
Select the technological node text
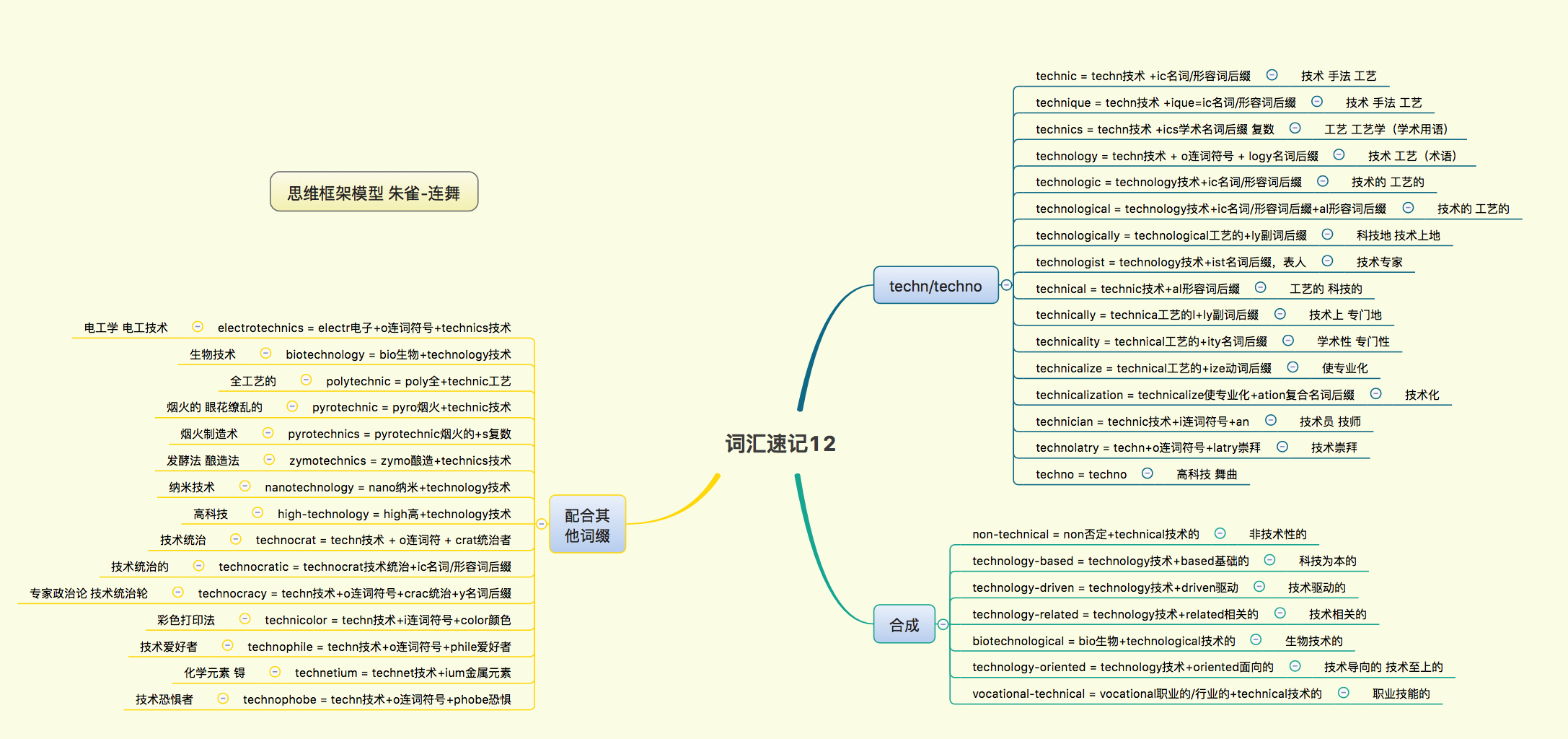[x=1211, y=209]
